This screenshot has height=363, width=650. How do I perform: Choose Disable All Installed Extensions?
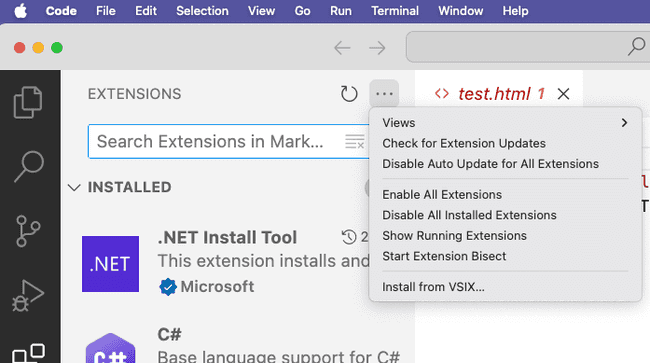(x=469, y=215)
